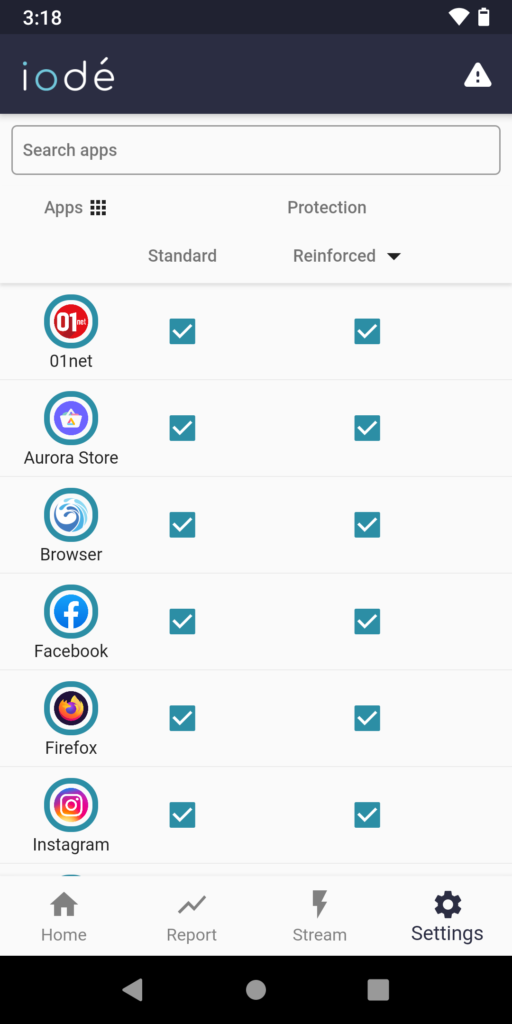Tap the 01net app icon

point(71,322)
